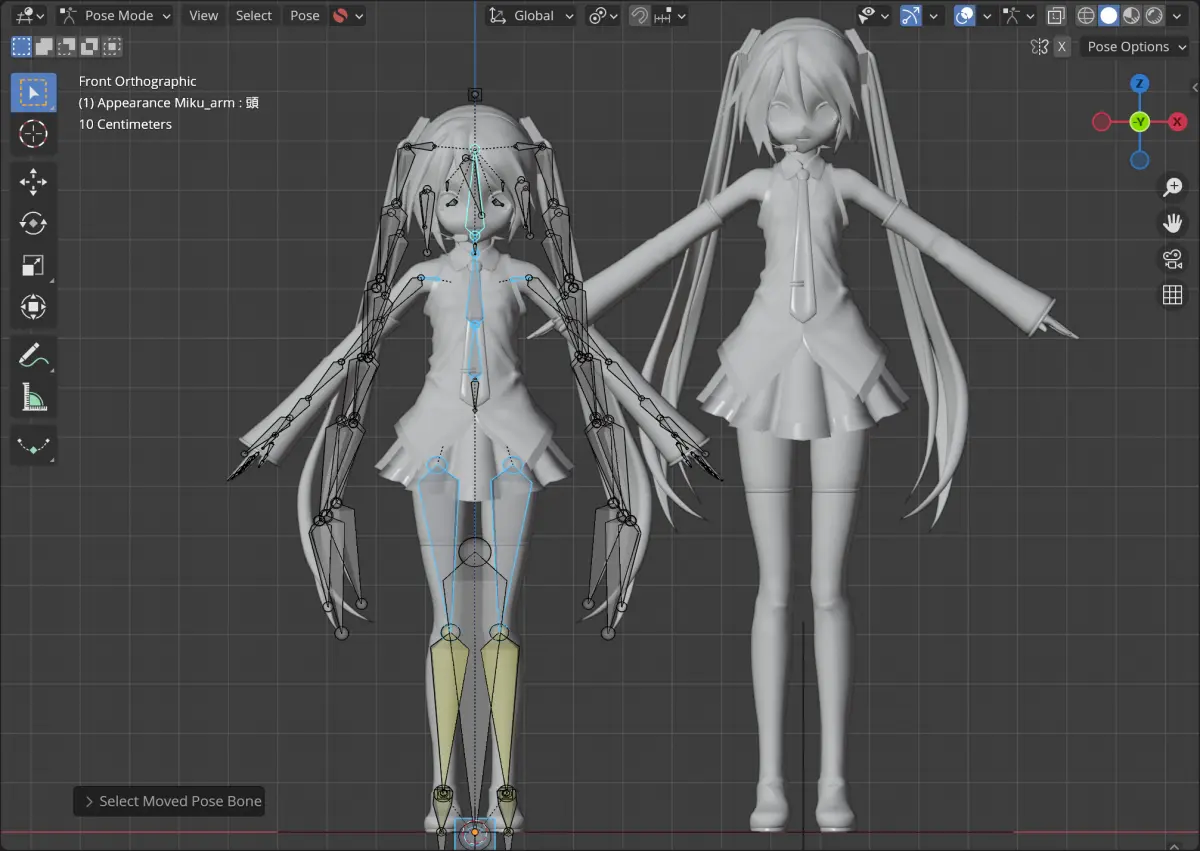The height and width of the screenshot is (851, 1200).
Task: Open the viewport shading options dropdown
Action: coord(1176,16)
